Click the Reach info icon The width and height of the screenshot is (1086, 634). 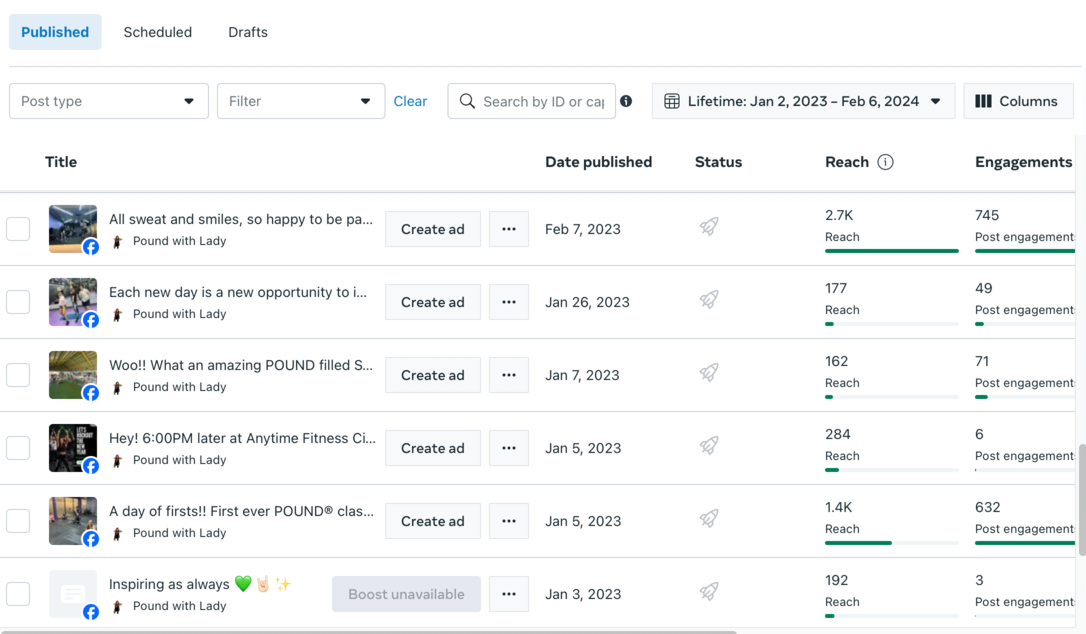(x=885, y=162)
